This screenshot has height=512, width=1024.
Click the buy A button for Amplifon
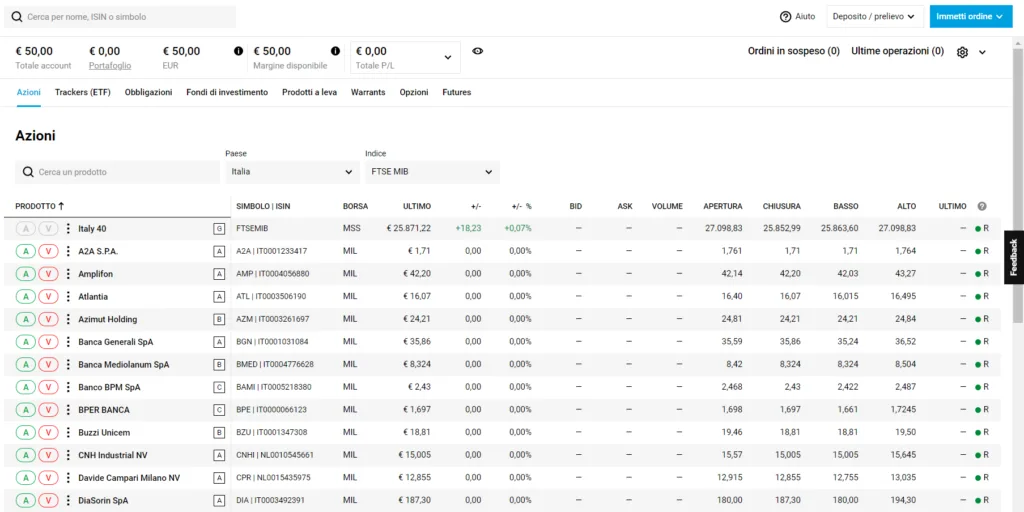(x=25, y=274)
